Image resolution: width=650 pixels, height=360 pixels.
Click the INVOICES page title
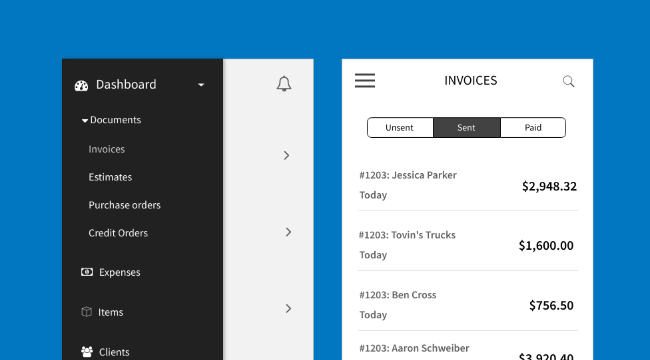(x=471, y=80)
